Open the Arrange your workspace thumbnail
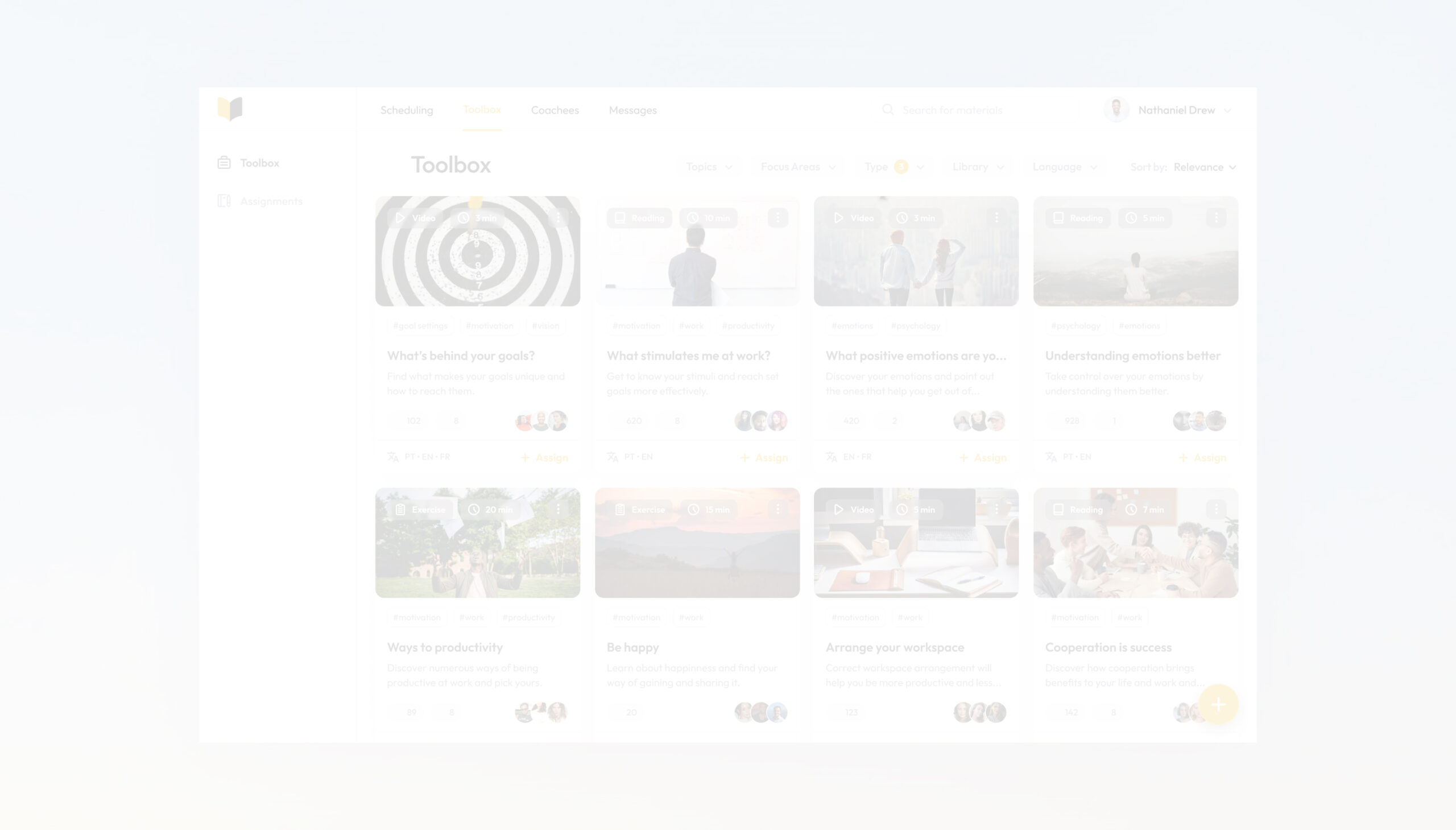This screenshot has height=830, width=1456. coord(916,543)
